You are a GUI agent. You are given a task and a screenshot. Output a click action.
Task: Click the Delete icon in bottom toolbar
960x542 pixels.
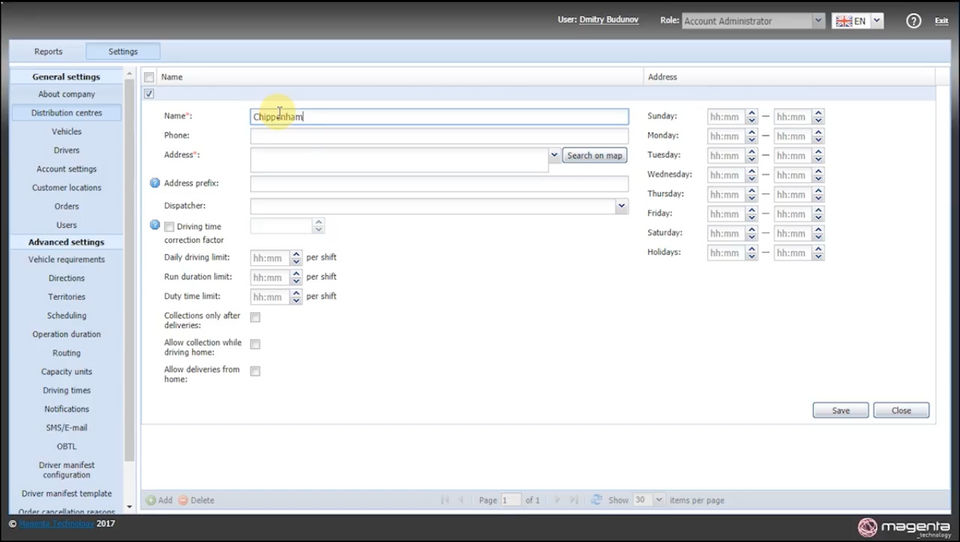[183, 500]
